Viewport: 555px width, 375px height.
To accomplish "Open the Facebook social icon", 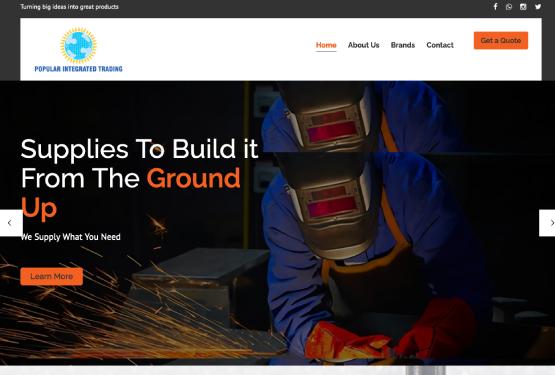I will click(496, 7).
